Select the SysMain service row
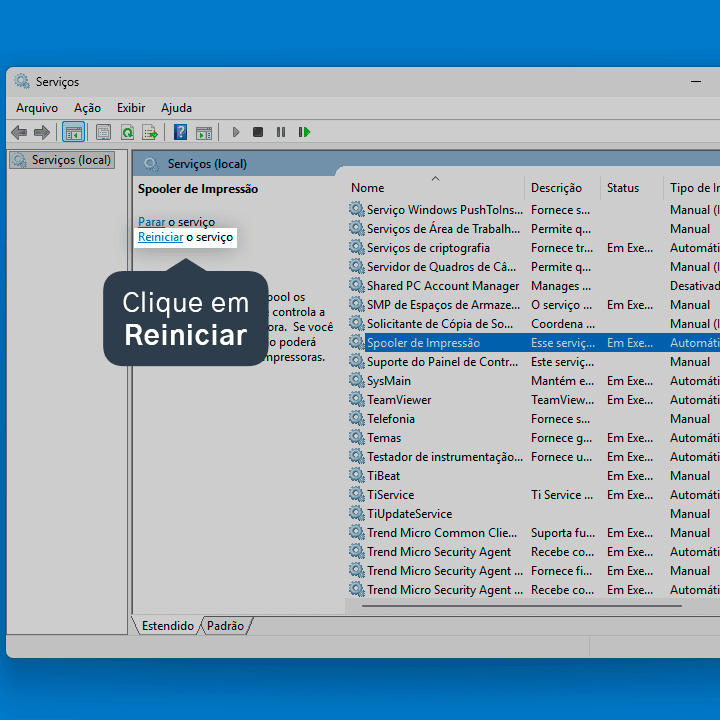 tap(534, 381)
